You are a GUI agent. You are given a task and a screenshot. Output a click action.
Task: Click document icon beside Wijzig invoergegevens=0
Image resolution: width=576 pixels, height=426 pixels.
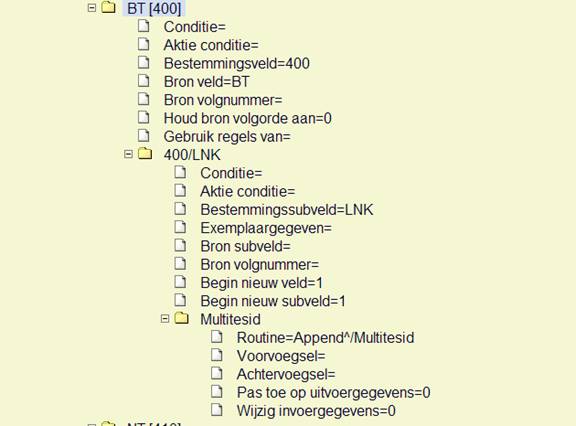[217, 409]
